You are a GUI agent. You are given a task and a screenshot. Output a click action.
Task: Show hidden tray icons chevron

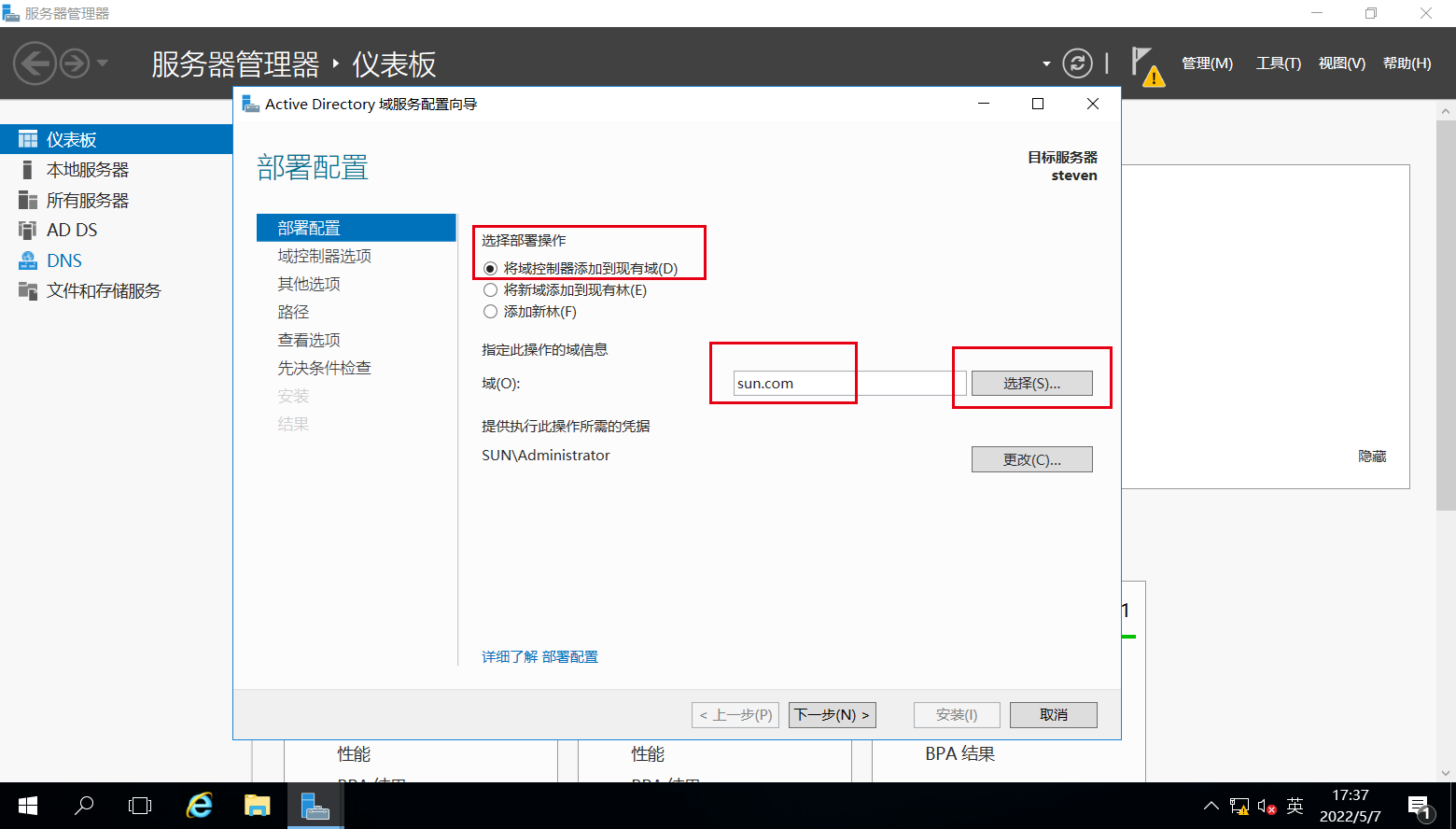click(1211, 806)
